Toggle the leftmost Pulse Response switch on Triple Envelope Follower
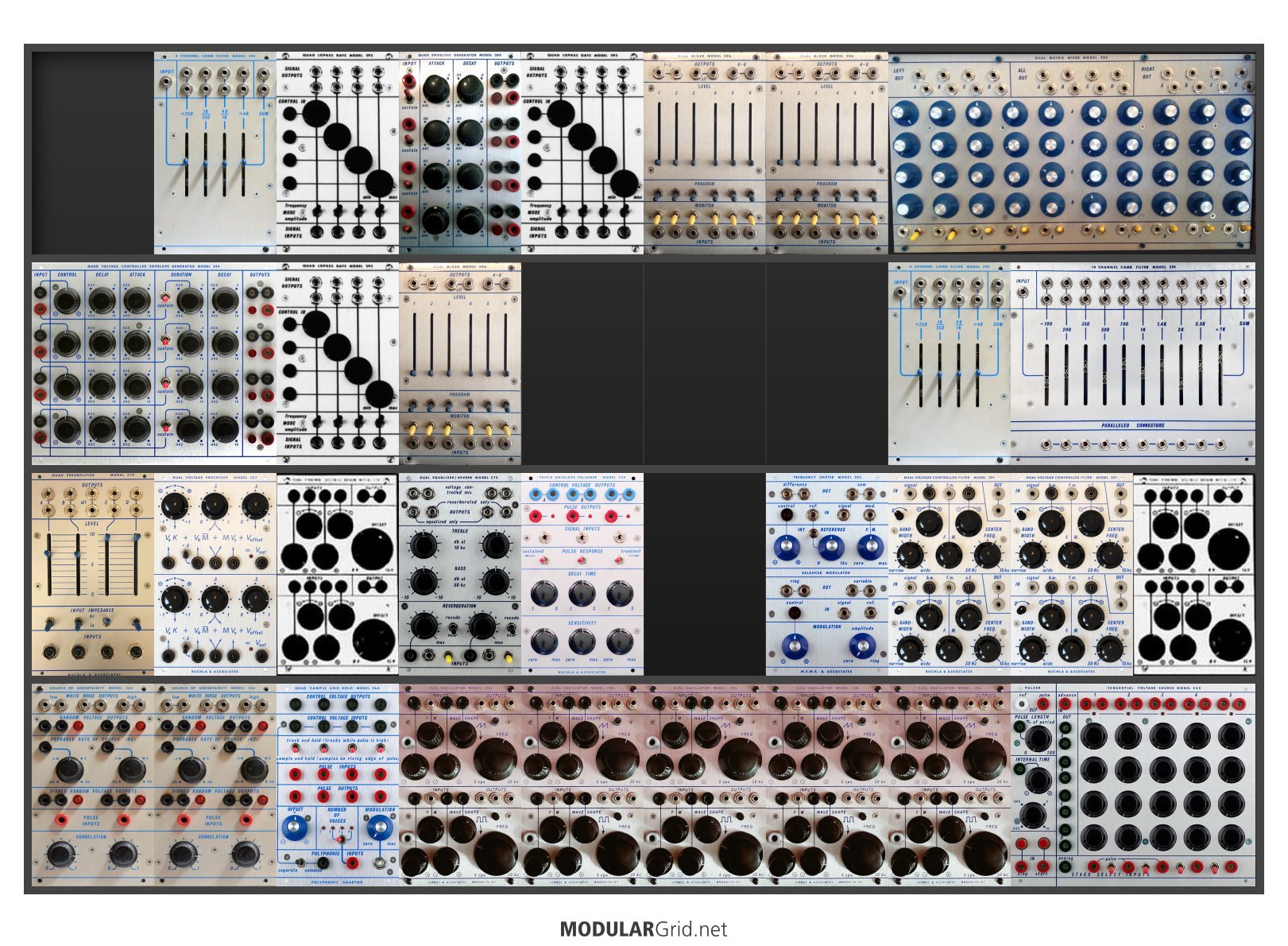The width and height of the screenshot is (1288, 946). (x=543, y=560)
